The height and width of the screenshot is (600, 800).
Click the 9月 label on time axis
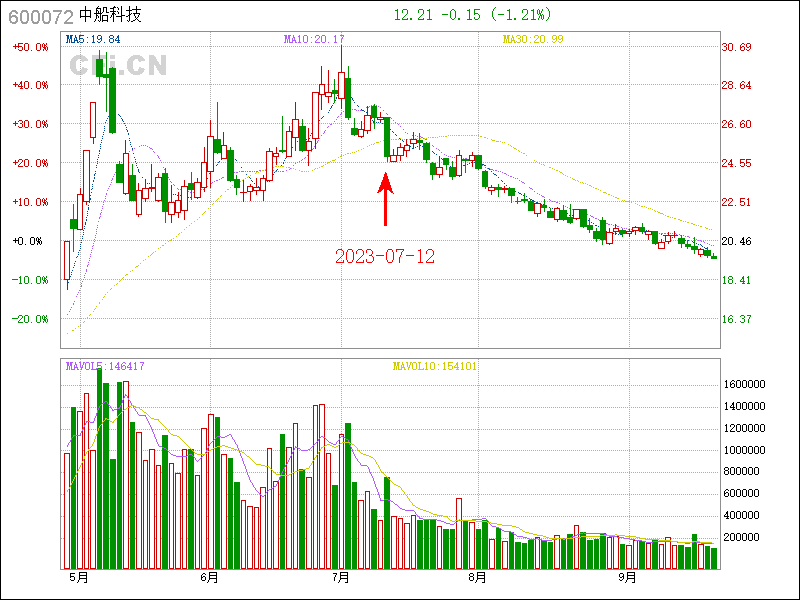(x=627, y=578)
